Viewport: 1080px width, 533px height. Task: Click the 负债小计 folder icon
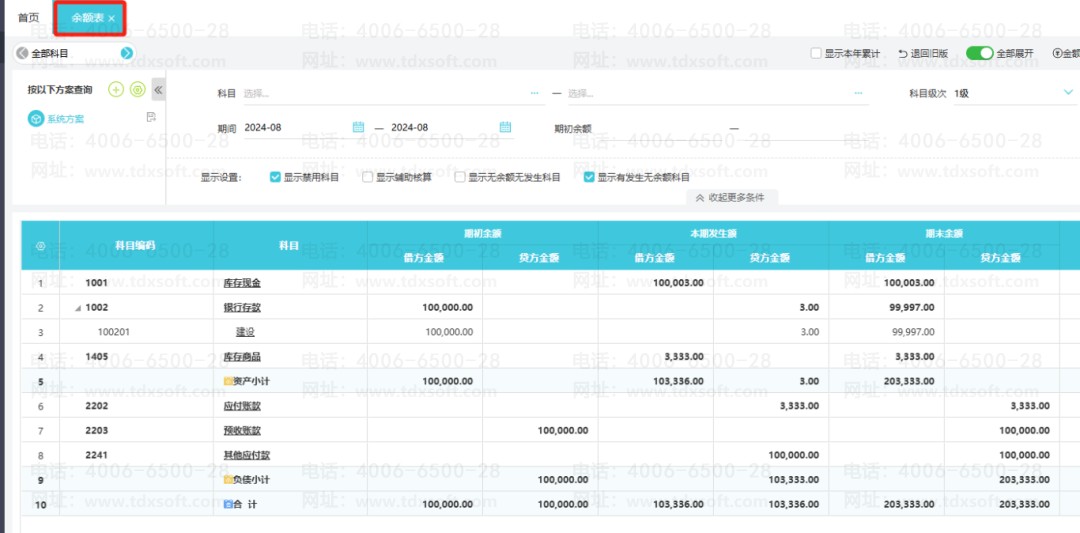pyautogui.click(x=228, y=479)
